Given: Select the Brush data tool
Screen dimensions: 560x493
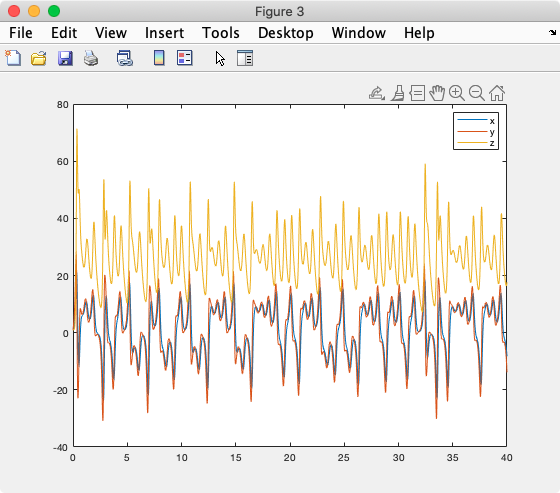Looking at the screenshot, I should [398, 93].
